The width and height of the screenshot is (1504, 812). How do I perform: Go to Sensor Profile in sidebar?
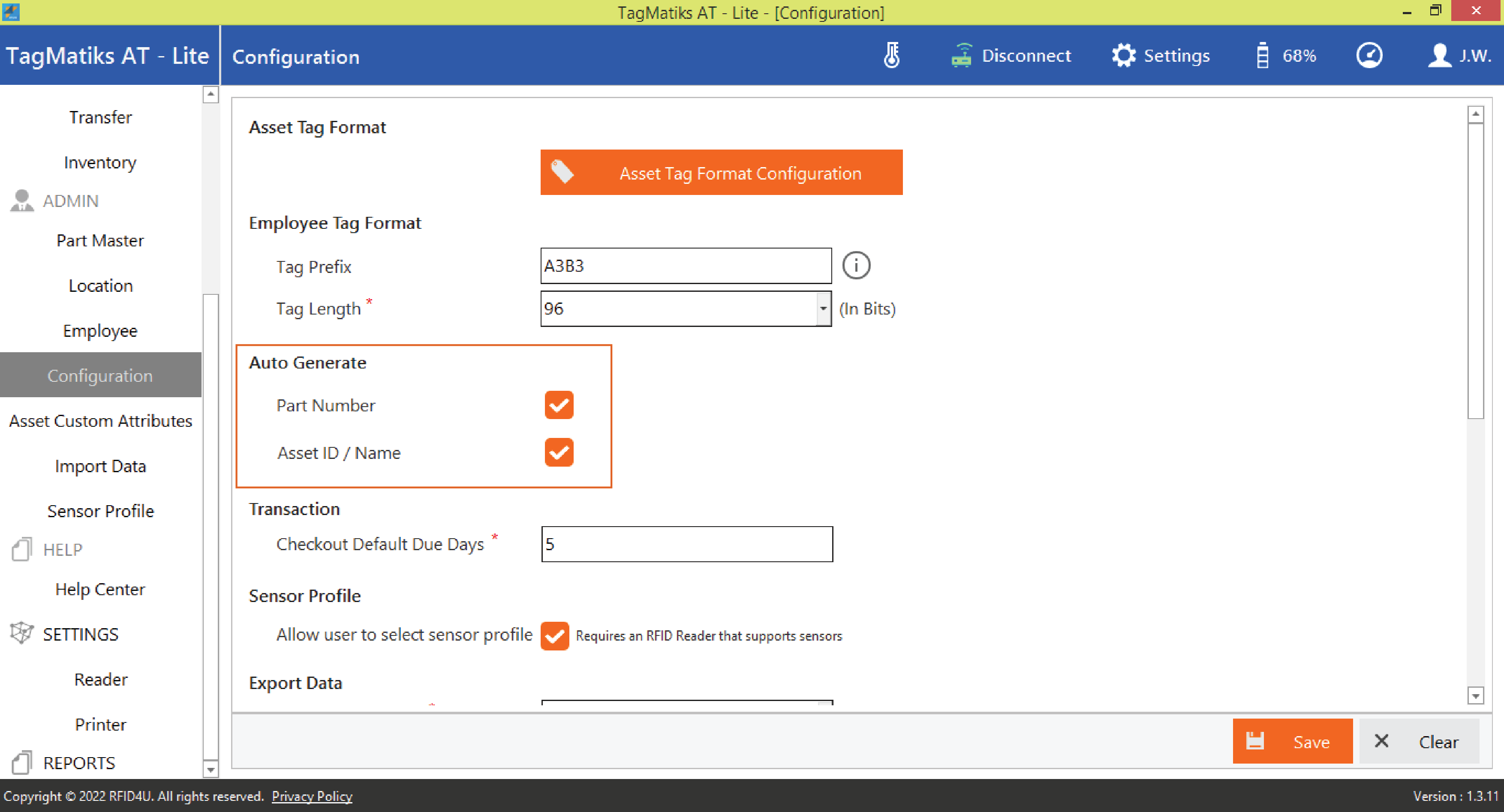[100, 511]
